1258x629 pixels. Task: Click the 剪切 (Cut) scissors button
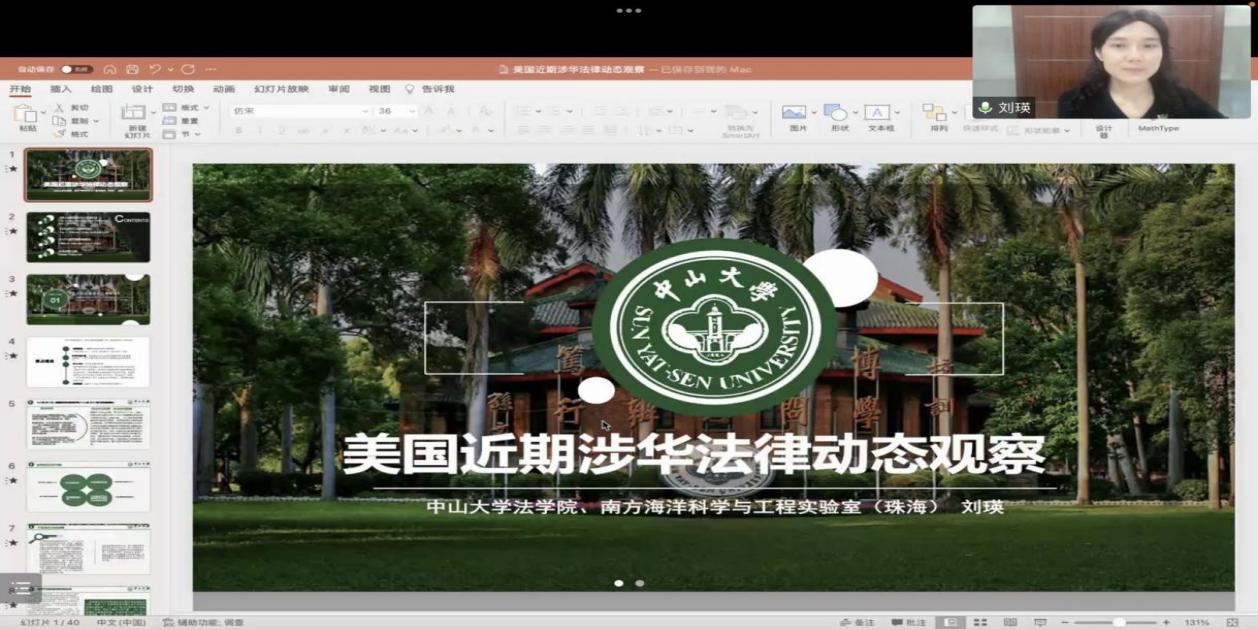71,108
